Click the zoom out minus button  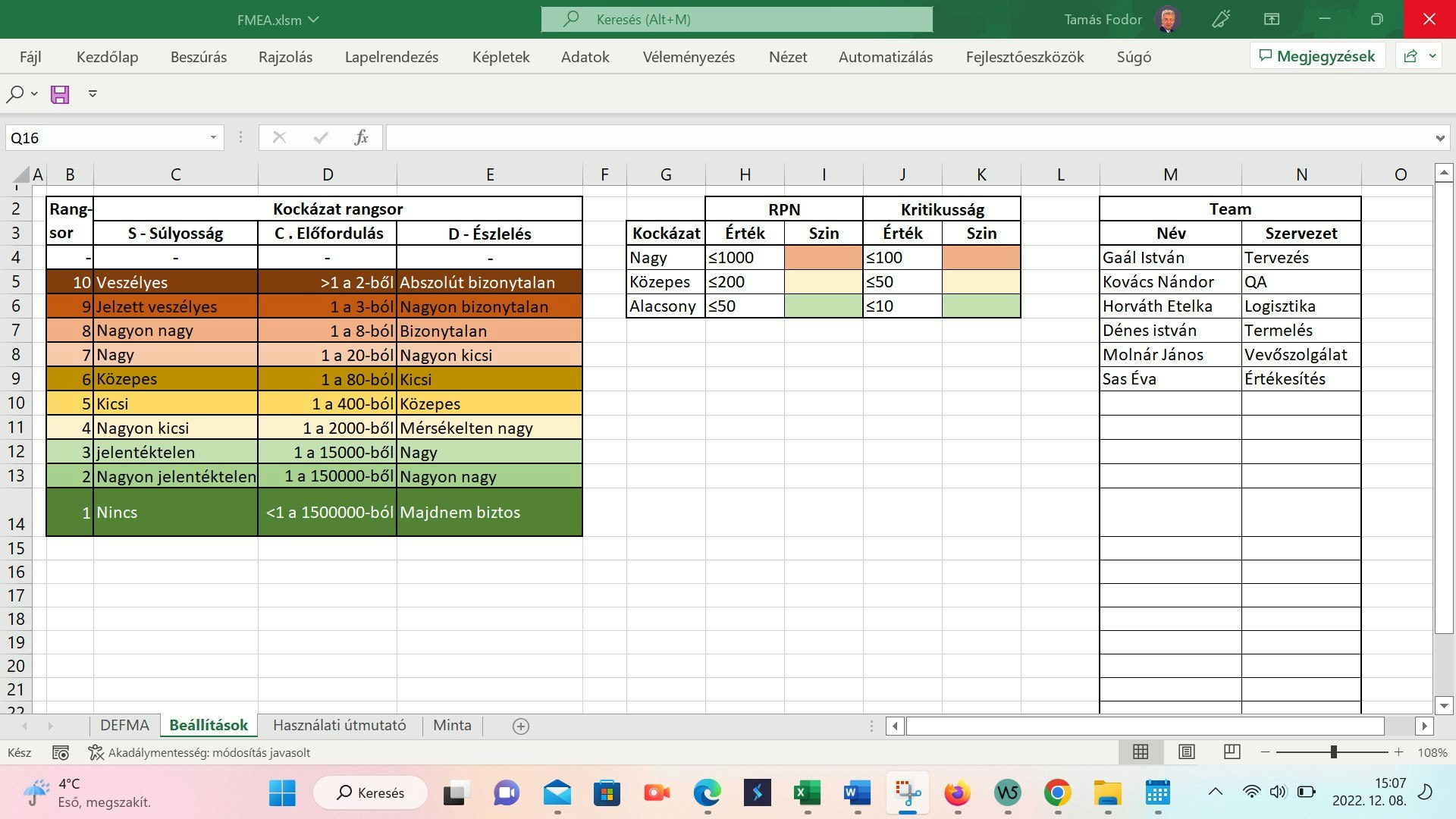coord(1265,752)
